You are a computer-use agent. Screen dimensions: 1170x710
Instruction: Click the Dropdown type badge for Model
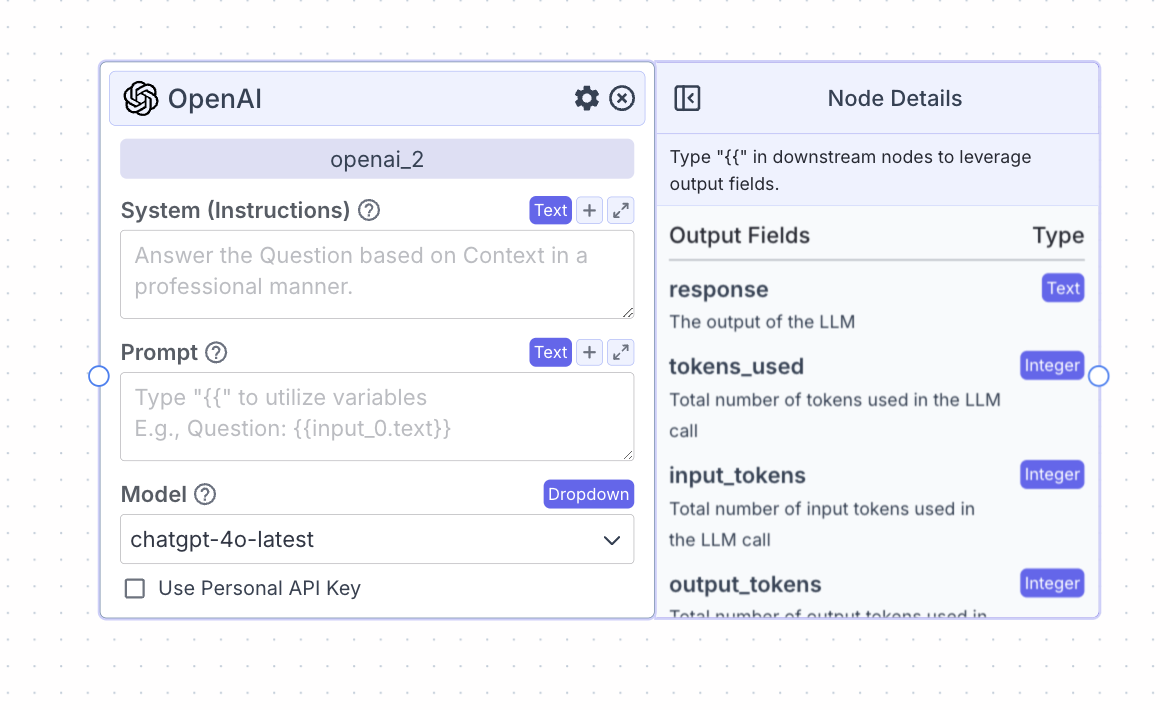(589, 494)
